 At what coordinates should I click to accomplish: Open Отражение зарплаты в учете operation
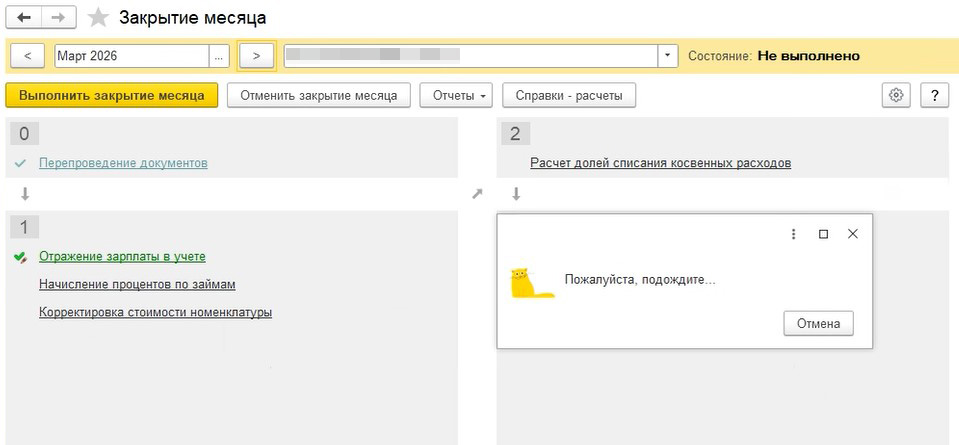122,256
